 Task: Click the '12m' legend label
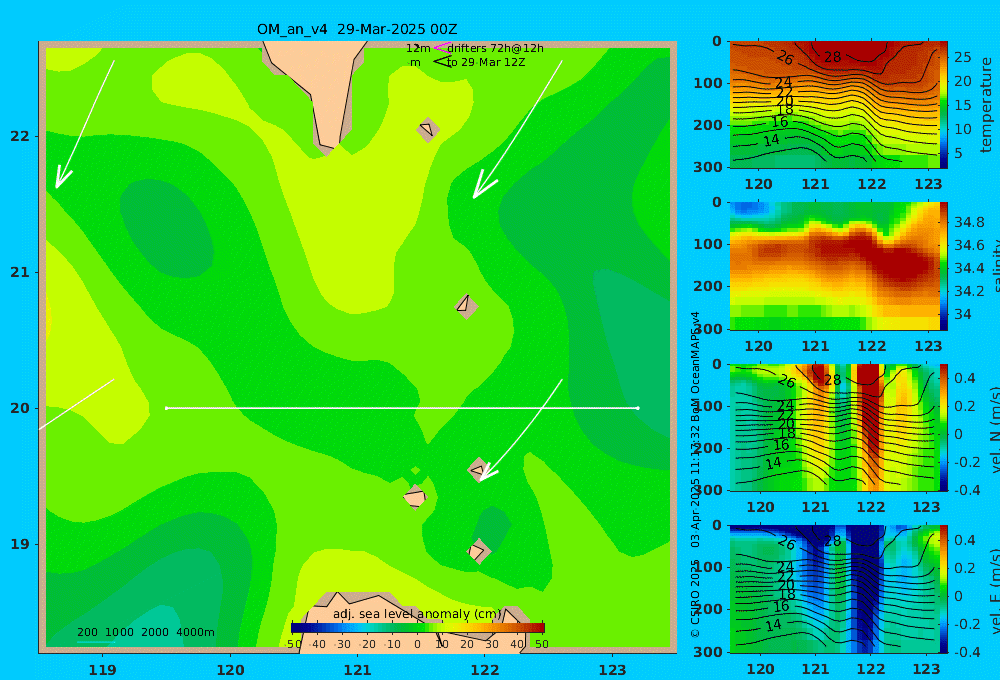pos(418,48)
